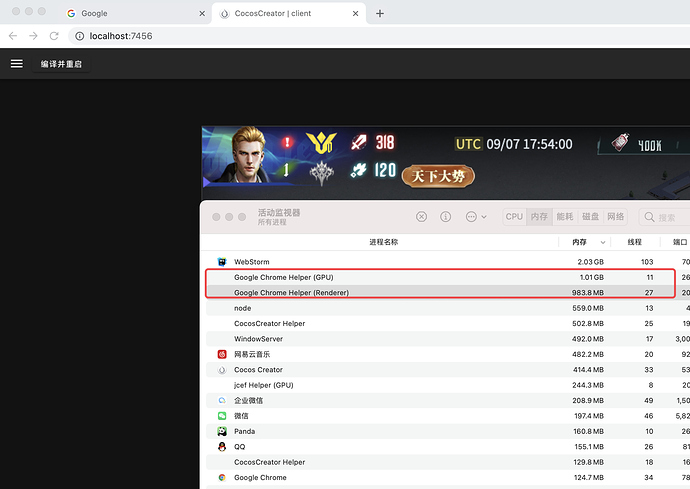This screenshot has width=690, height=489.
Task: Click the Google Chrome app icon
Action: click(x=222, y=478)
